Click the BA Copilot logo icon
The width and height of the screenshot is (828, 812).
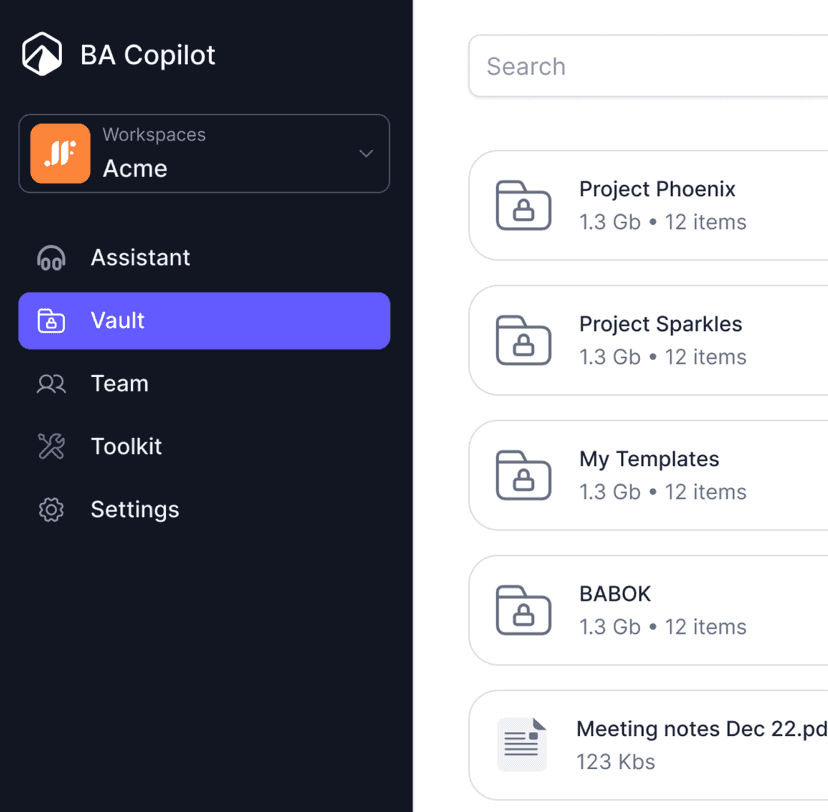pos(42,54)
